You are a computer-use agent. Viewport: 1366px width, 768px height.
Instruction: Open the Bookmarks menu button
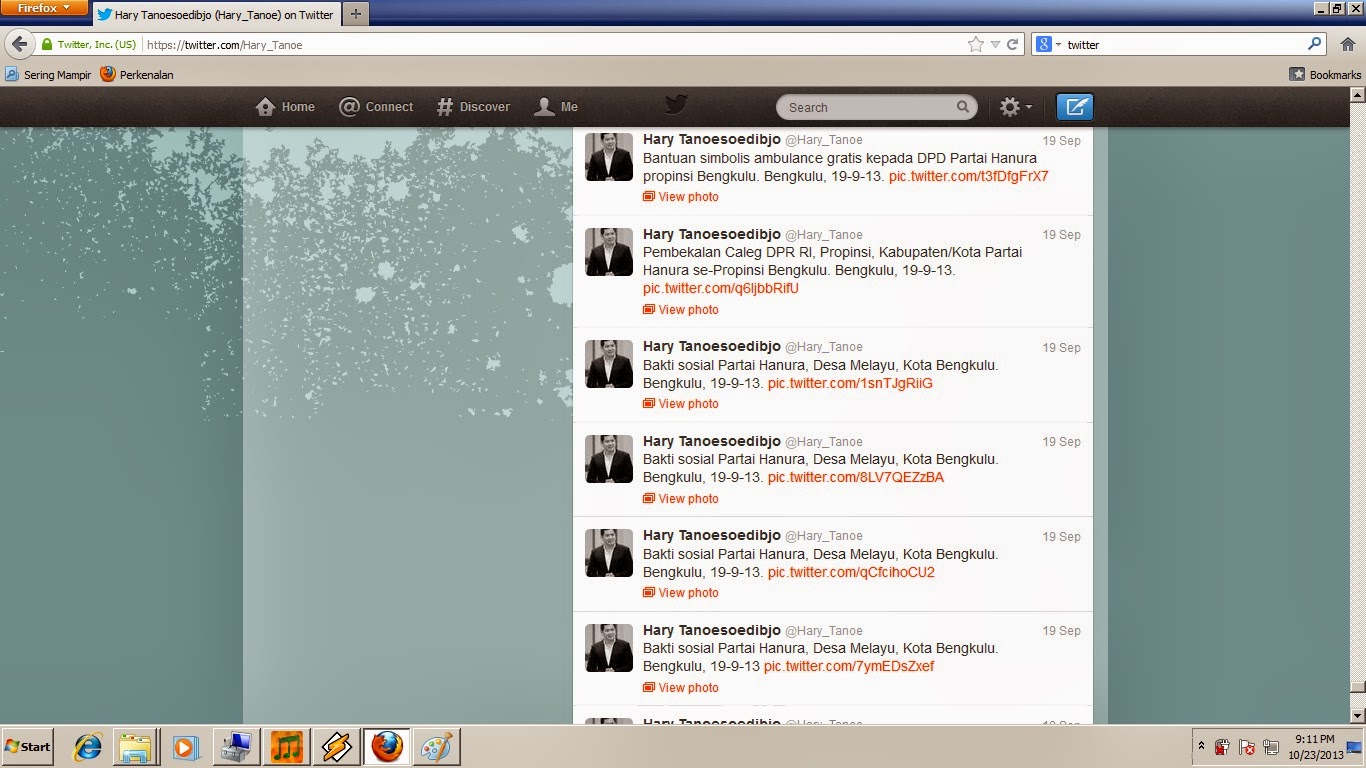[1325, 75]
